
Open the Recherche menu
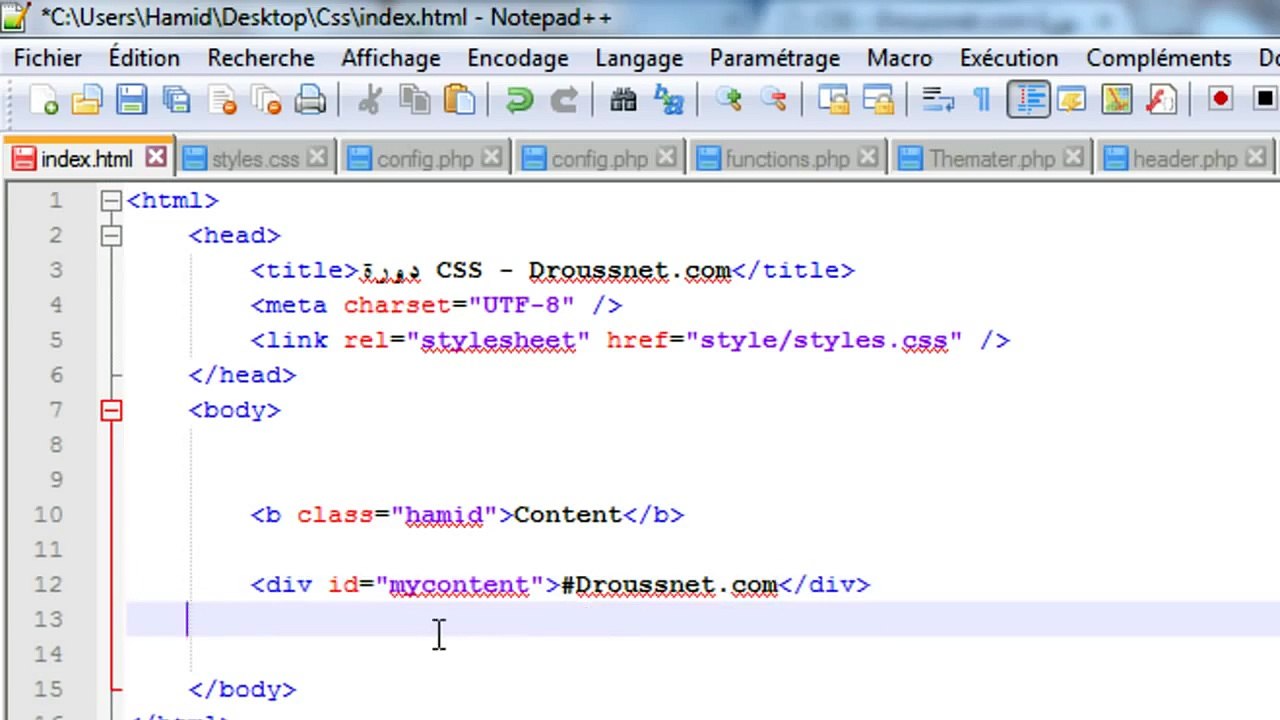coord(261,58)
